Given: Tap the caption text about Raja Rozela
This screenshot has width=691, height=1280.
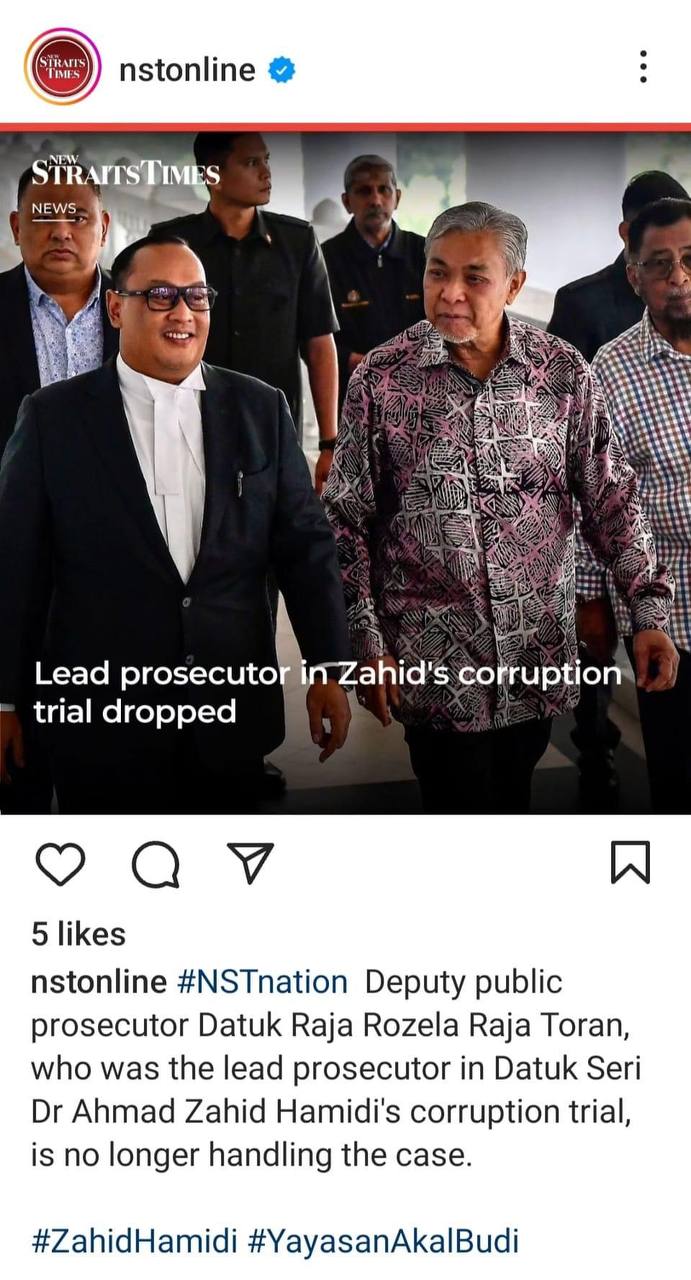Looking at the screenshot, I should pyautogui.click(x=336, y=1069).
